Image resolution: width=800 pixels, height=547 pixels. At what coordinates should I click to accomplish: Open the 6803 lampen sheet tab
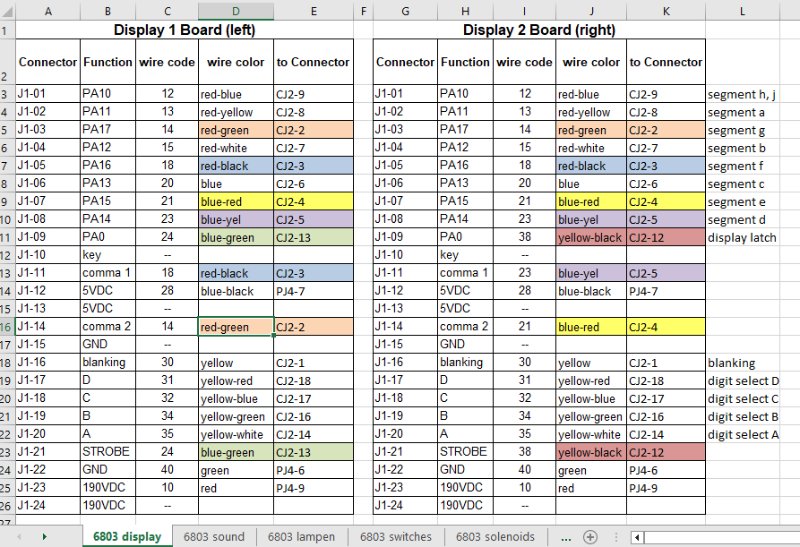pos(301,537)
